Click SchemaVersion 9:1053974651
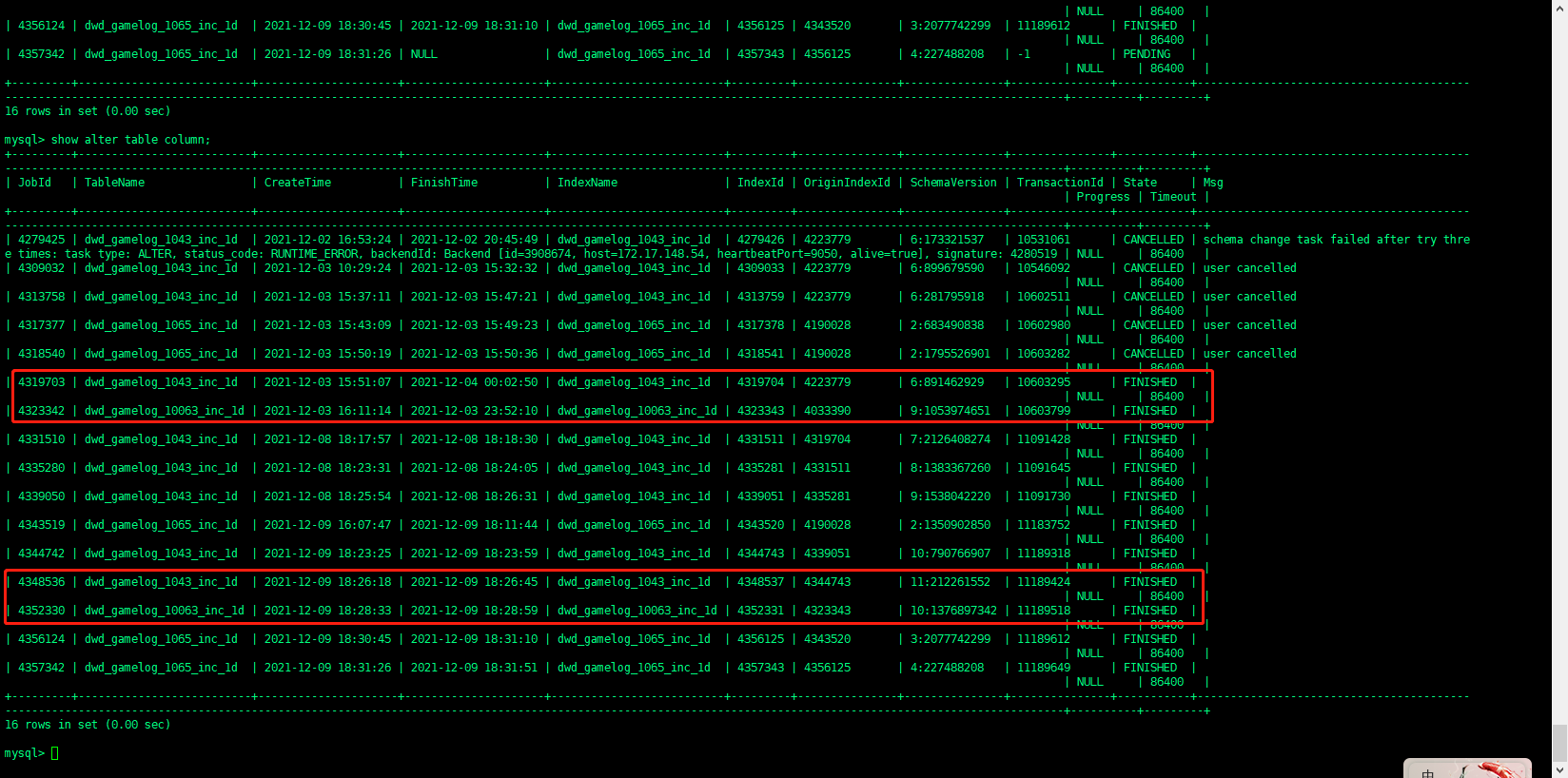 [x=950, y=411]
